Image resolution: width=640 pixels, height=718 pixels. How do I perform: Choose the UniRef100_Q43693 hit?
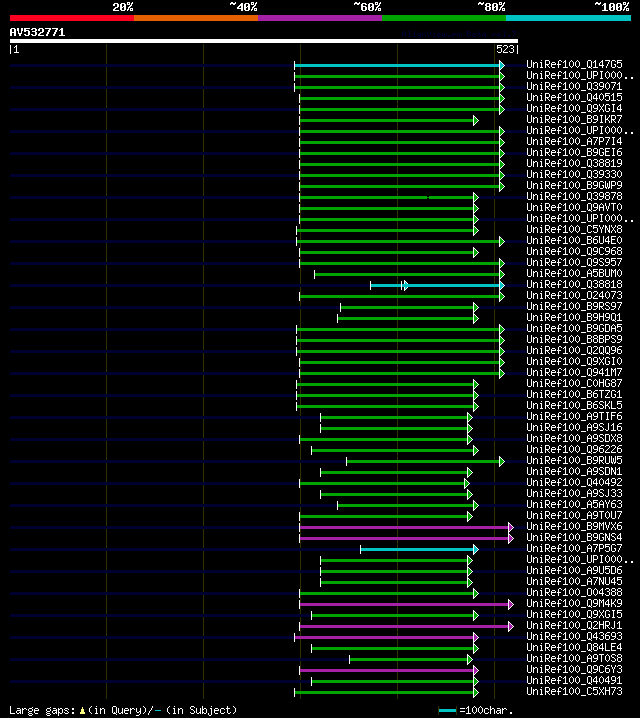574,636
